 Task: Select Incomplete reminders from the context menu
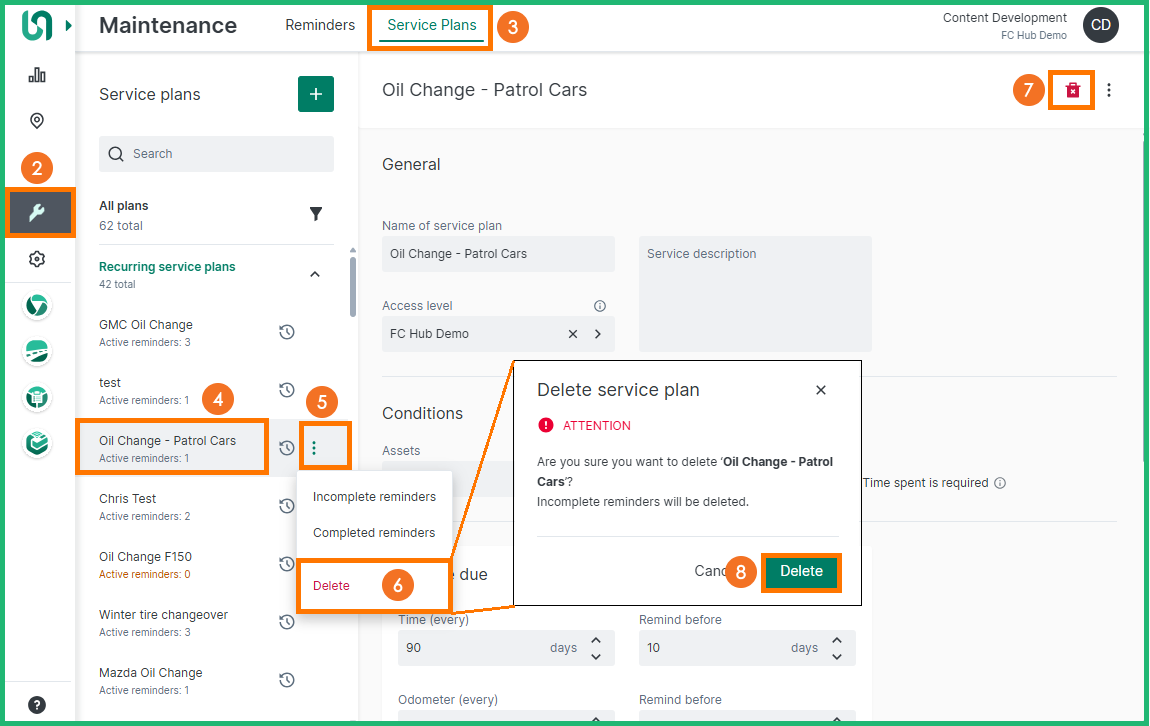(374, 497)
